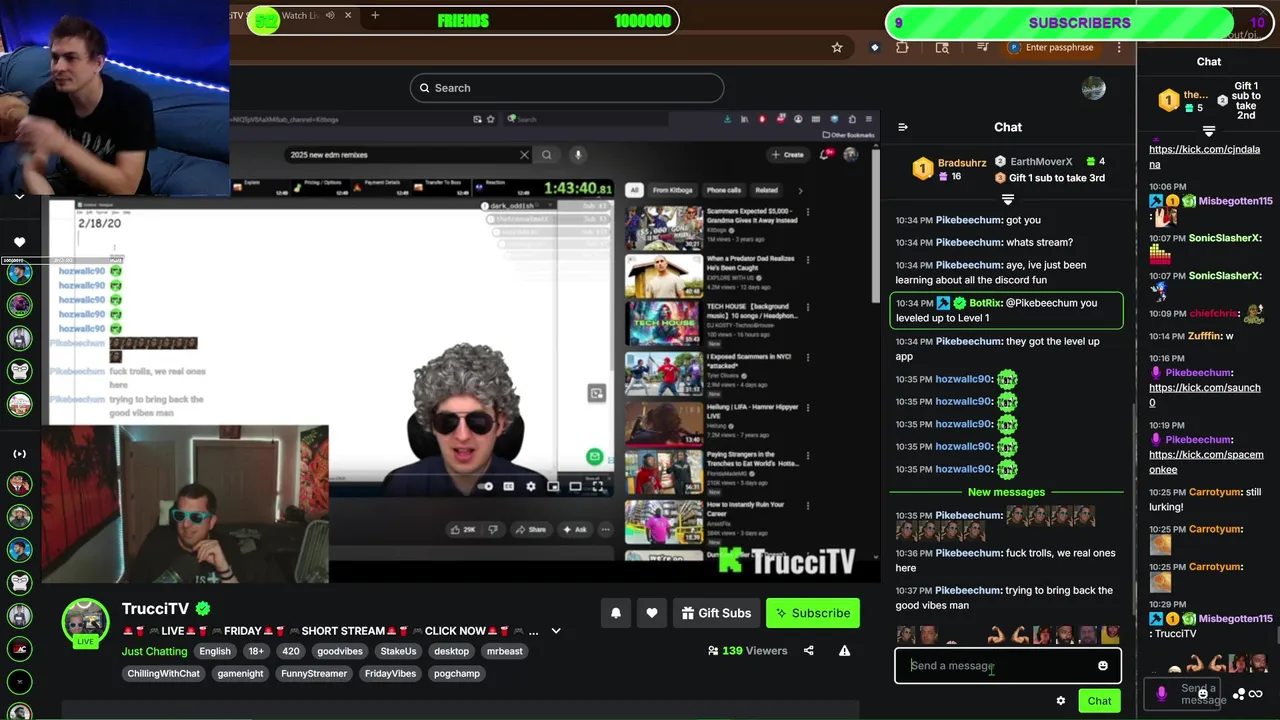
Task: Search YouTube with magnifier in embedded video
Action: click(546, 155)
